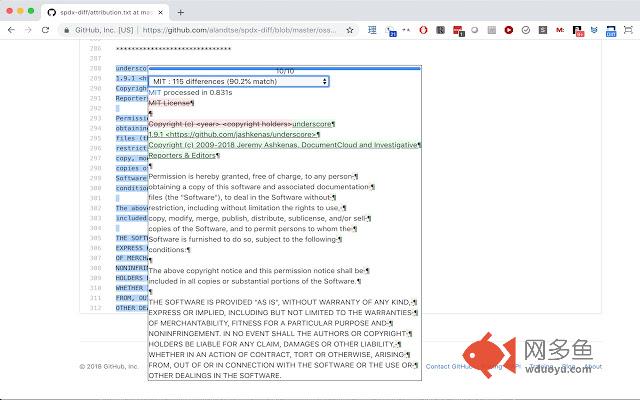Open the dark gray S extension icon
Image resolution: width=640 pixels, height=400 pixels.
(543, 30)
